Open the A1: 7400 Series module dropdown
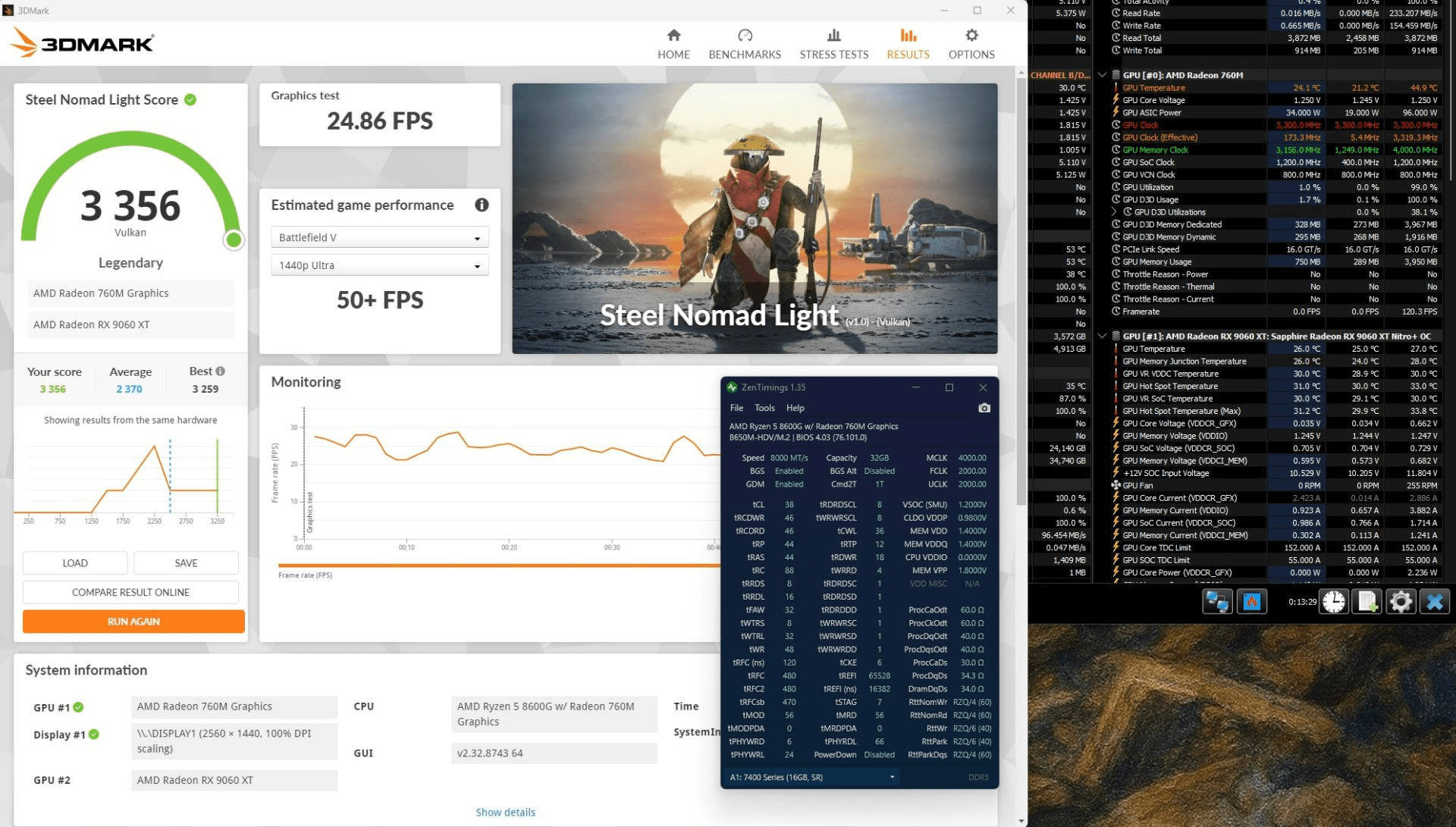The width and height of the screenshot is (1456, 827). click(x=812, y=777)
